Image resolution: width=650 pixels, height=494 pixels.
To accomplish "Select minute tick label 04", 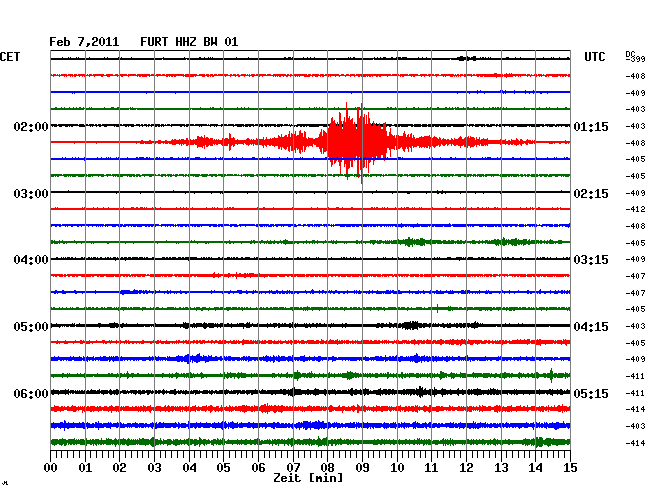I will (x=189, y=467).
